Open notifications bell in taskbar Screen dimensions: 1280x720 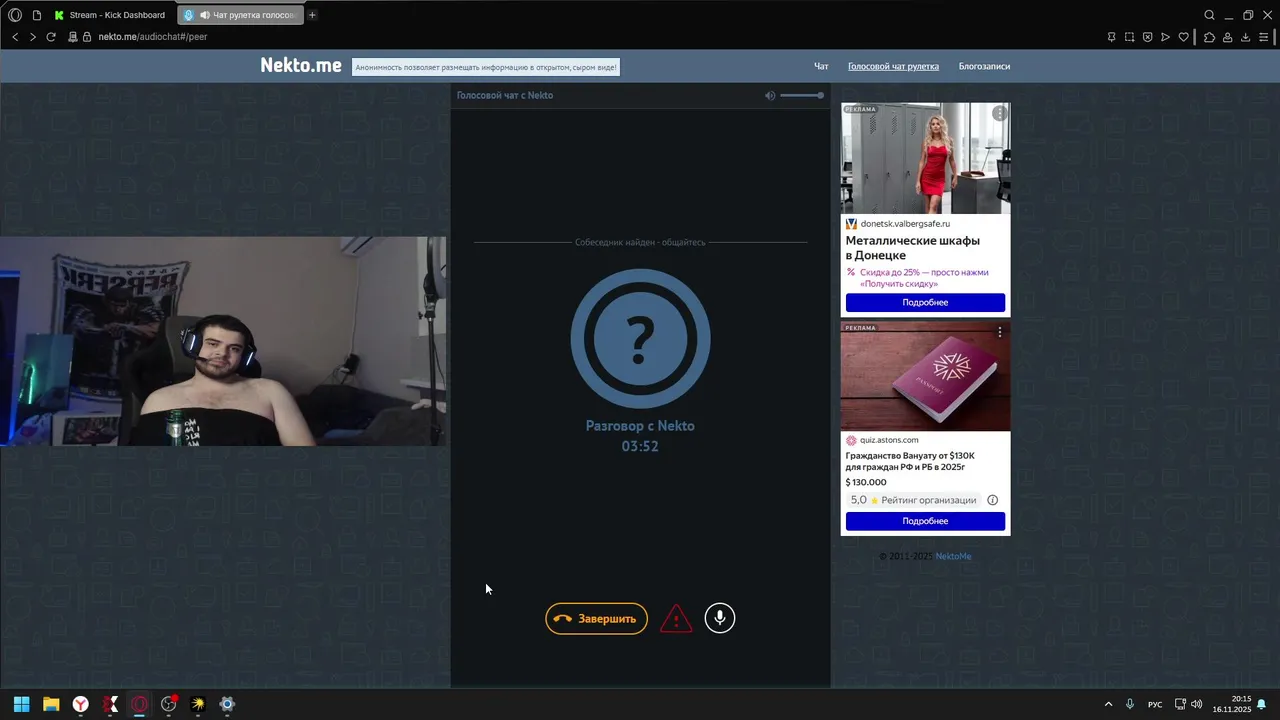(1262, 704)
